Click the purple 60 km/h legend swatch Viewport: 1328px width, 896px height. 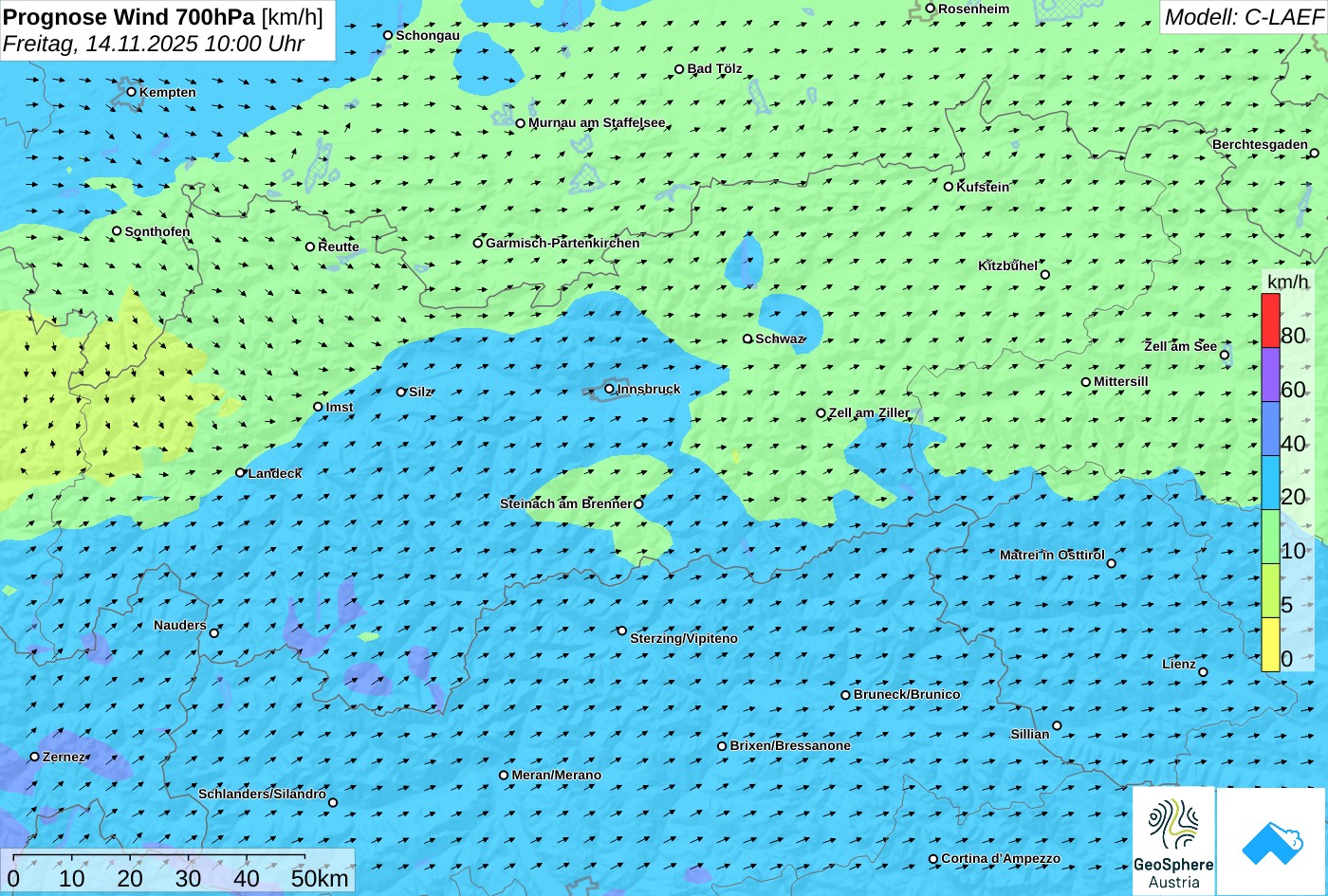(1270, 375)
